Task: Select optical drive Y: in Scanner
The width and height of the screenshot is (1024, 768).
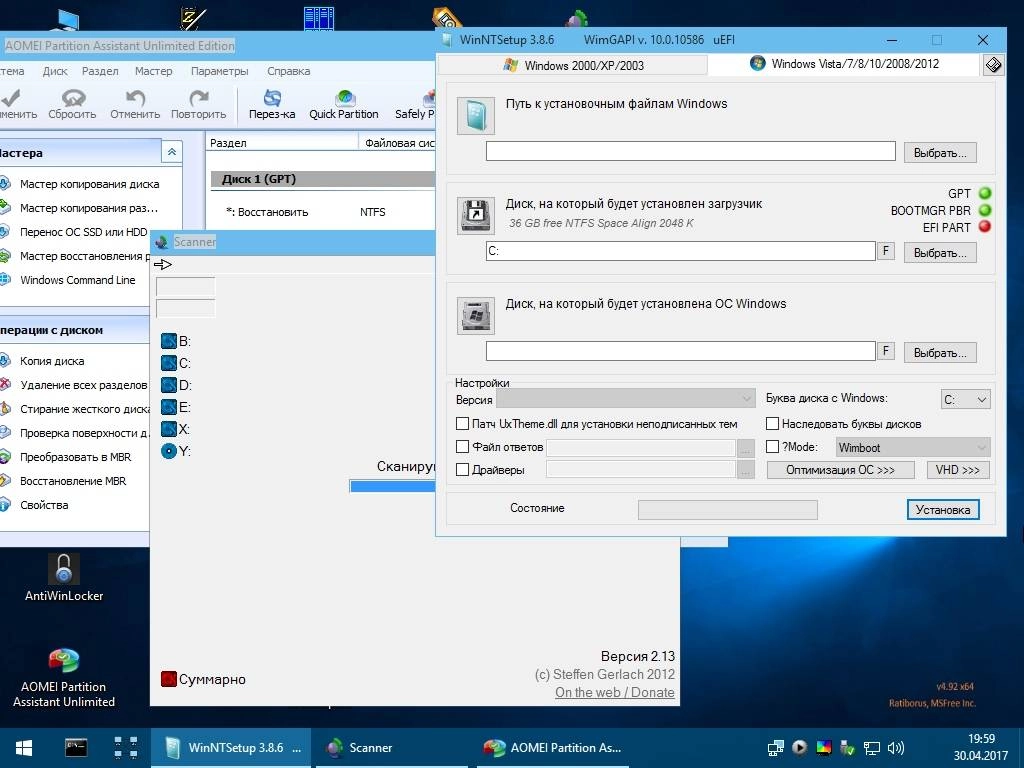Action: [x=168, y=451]
